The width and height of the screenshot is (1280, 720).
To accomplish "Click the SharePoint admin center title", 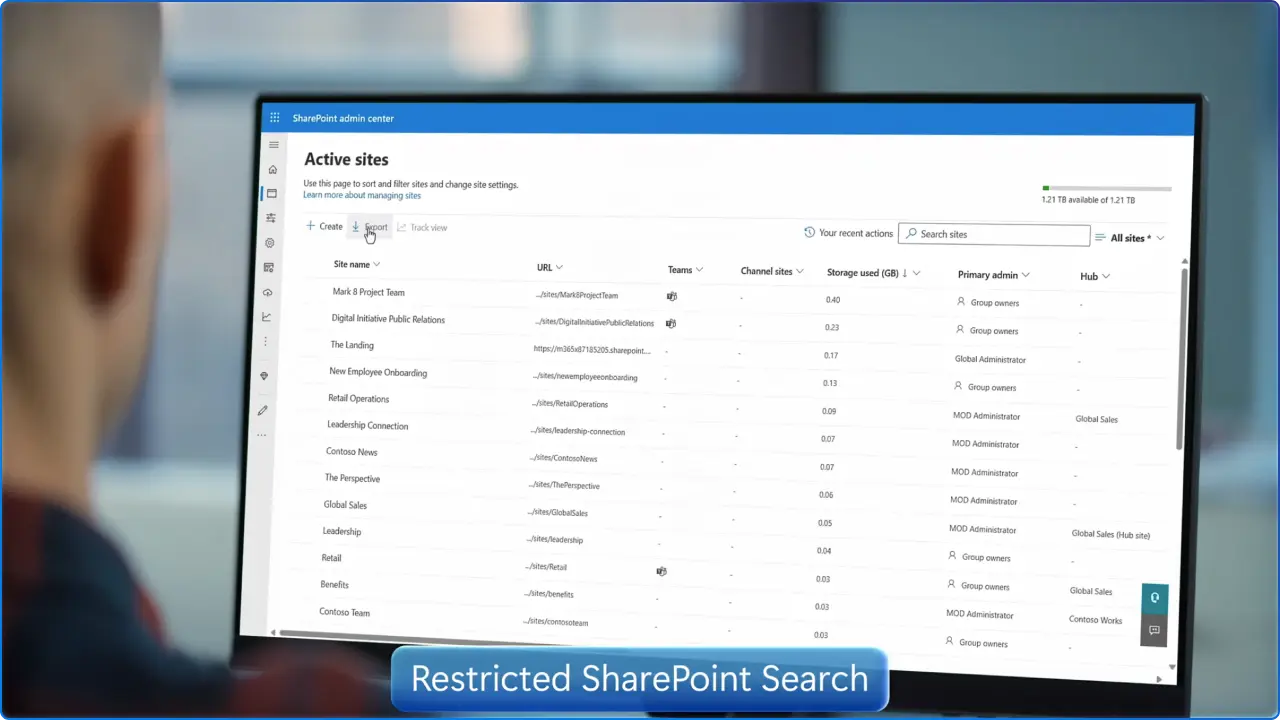I will coord(343,118).
